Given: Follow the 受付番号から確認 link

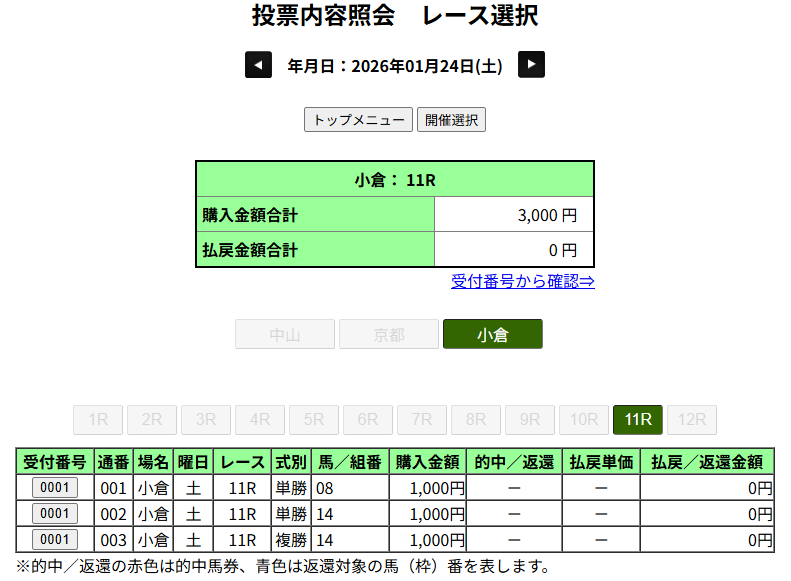Looking at the screenshot, I should pyautogui.click(x=522, y=281).
